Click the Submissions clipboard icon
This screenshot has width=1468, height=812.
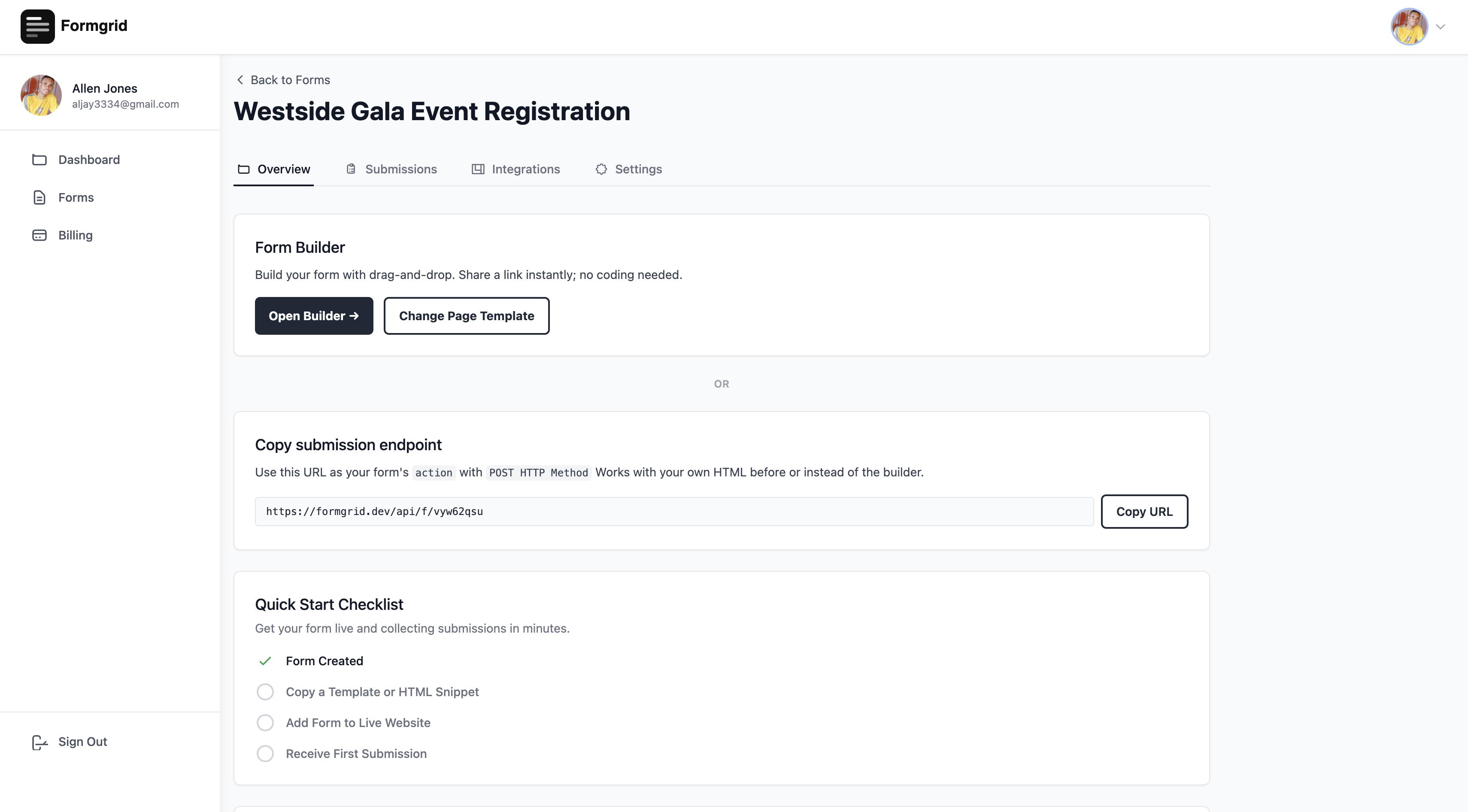(351, 169)
